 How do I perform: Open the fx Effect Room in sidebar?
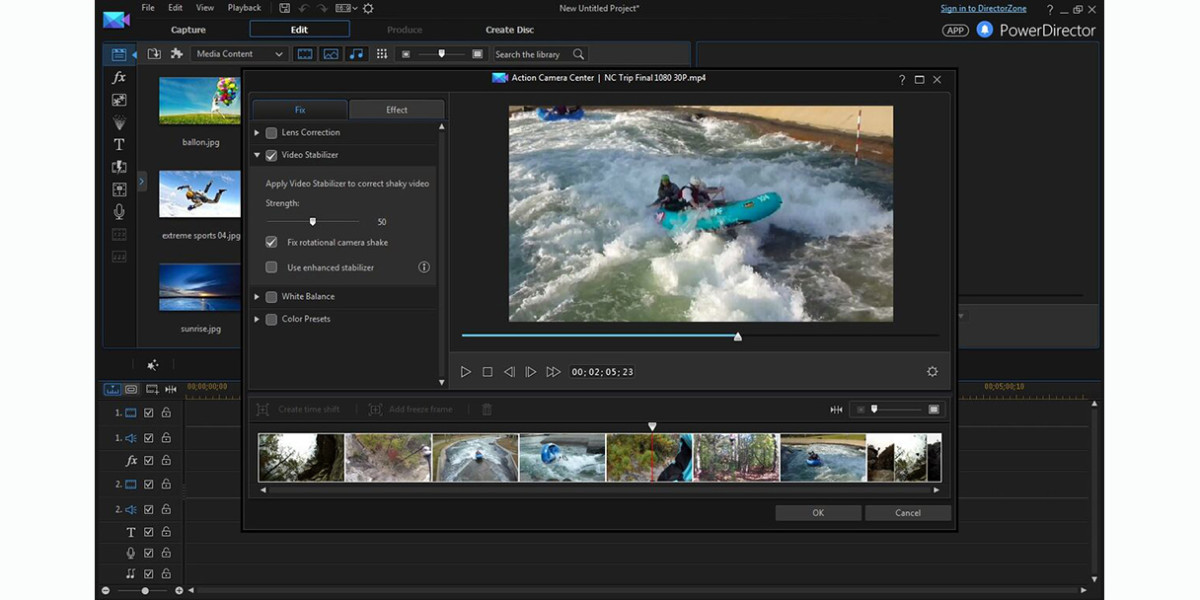[119, 77]
